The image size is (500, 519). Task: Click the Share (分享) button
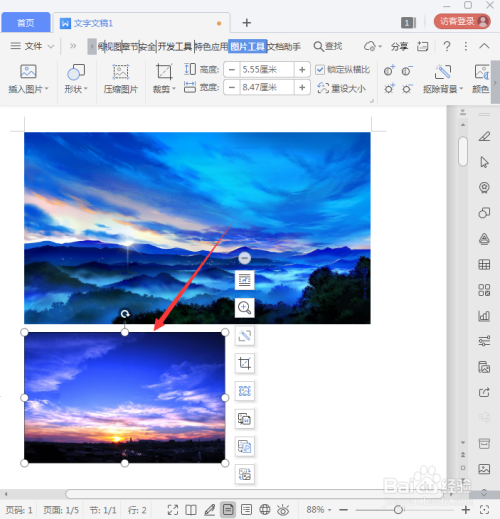click(x=399, y=46)
